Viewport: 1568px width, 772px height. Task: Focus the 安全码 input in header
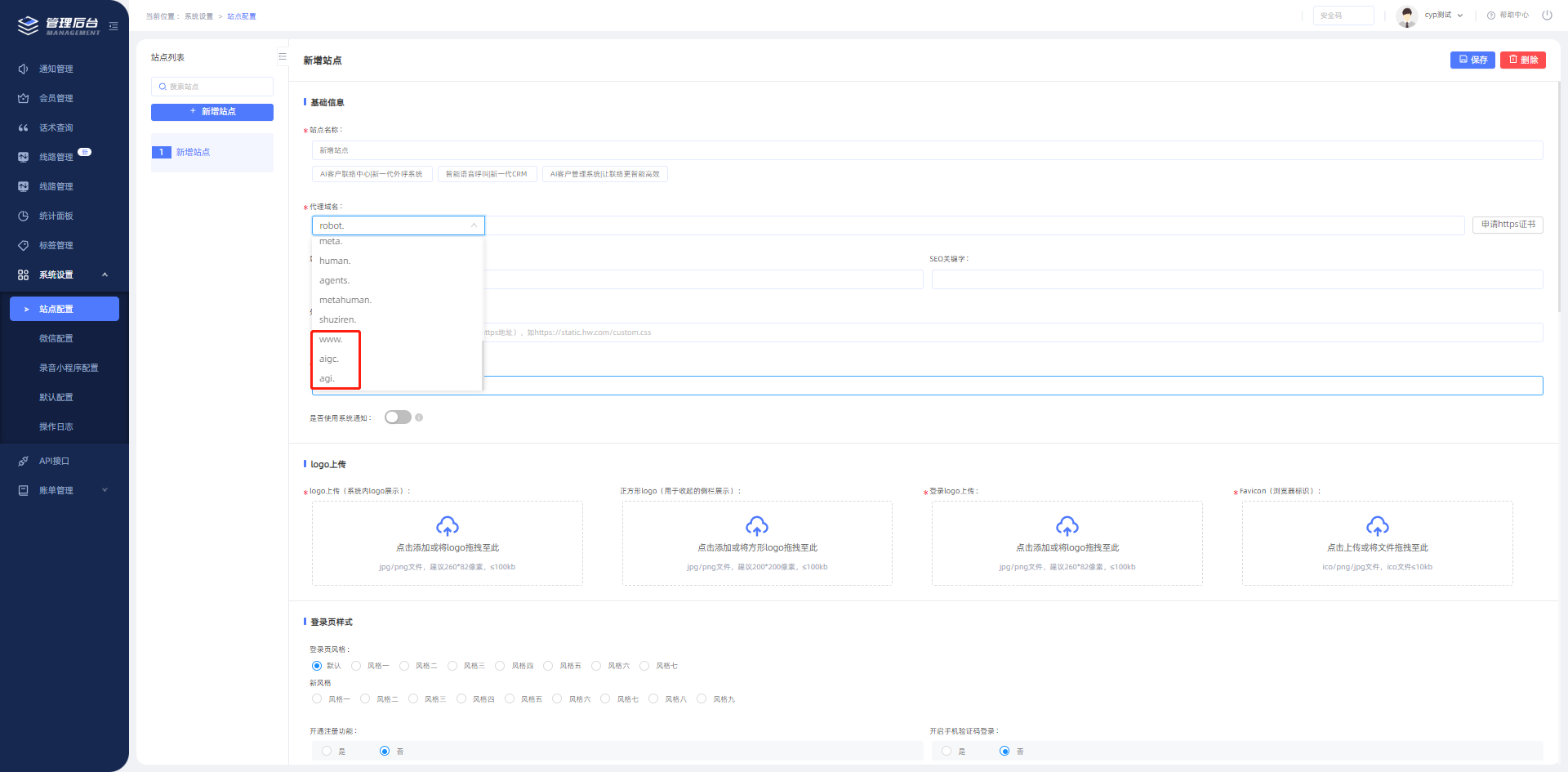click(1343, 16)
